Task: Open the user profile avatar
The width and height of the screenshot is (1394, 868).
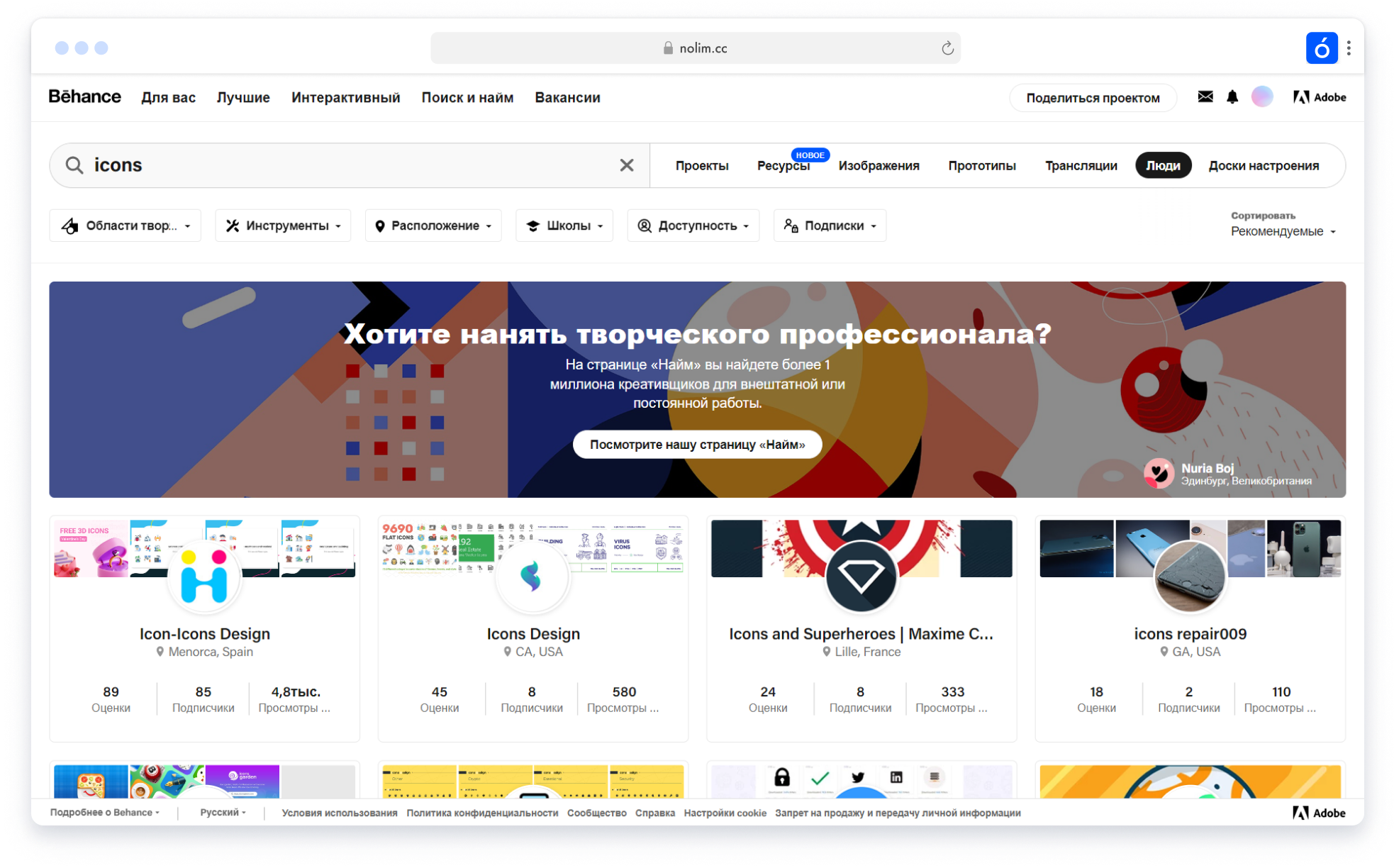Action: [x=1262, y=96]
